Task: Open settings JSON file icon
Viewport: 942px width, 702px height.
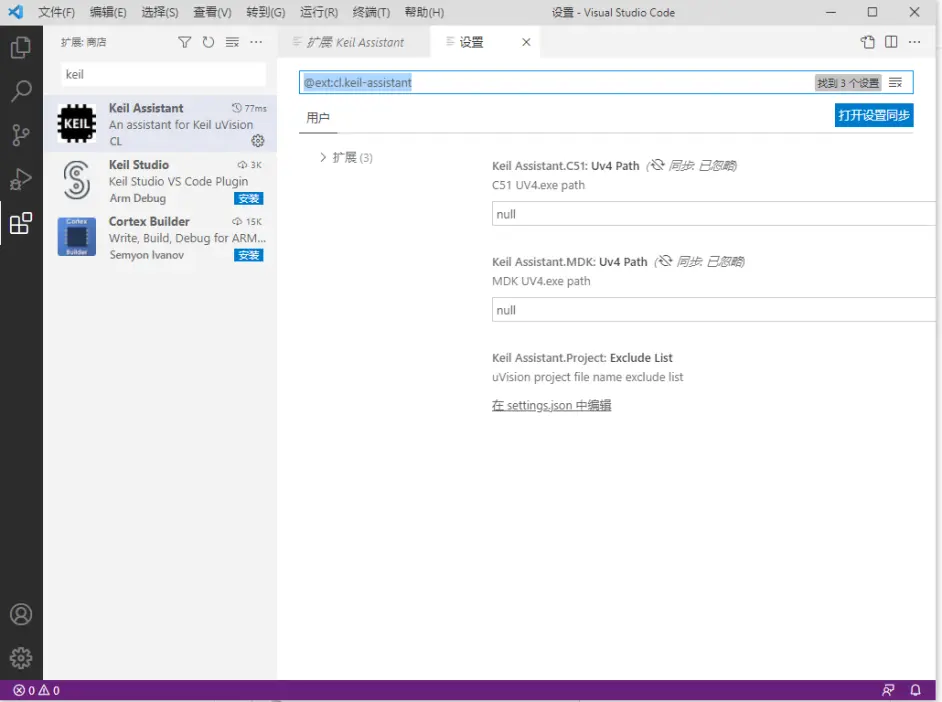Action: click(868, 42)
